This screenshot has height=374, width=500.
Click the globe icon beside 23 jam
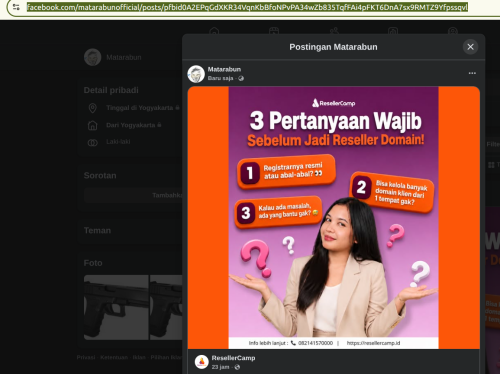pyautogui.click(x=237, y=367)
